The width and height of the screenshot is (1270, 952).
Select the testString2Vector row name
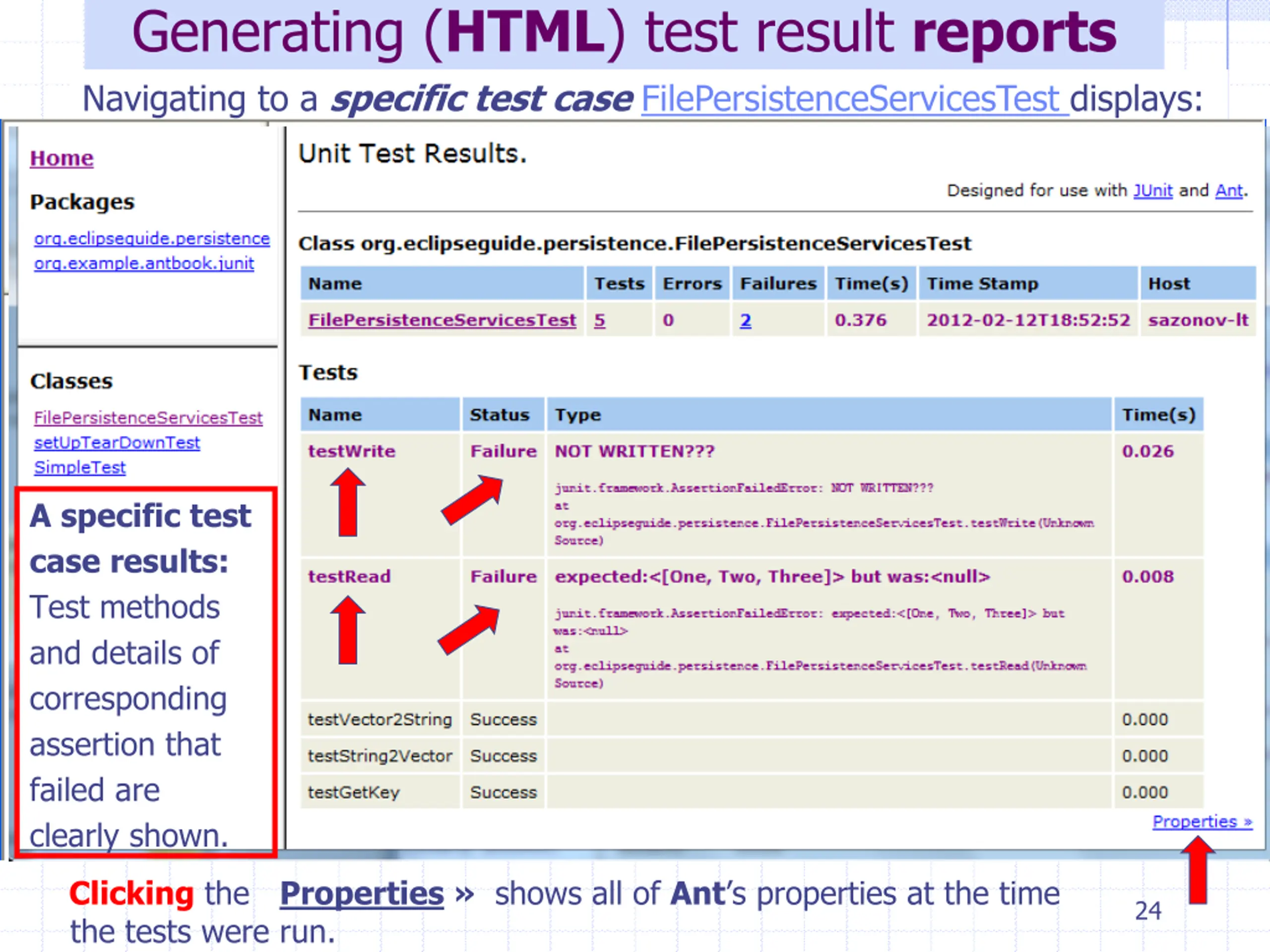coord(380,756)
